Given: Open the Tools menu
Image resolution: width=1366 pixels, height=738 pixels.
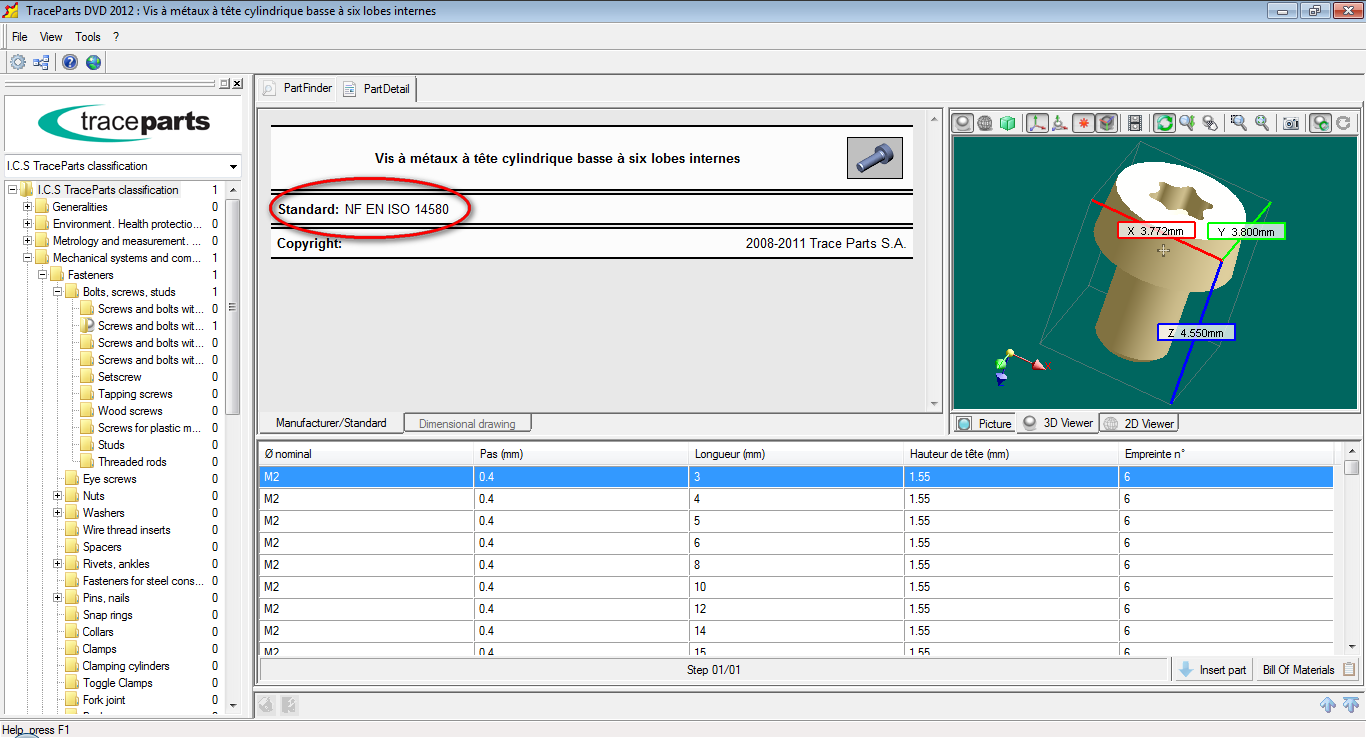Looking at the screenshot, I should (x=88, y=37).
